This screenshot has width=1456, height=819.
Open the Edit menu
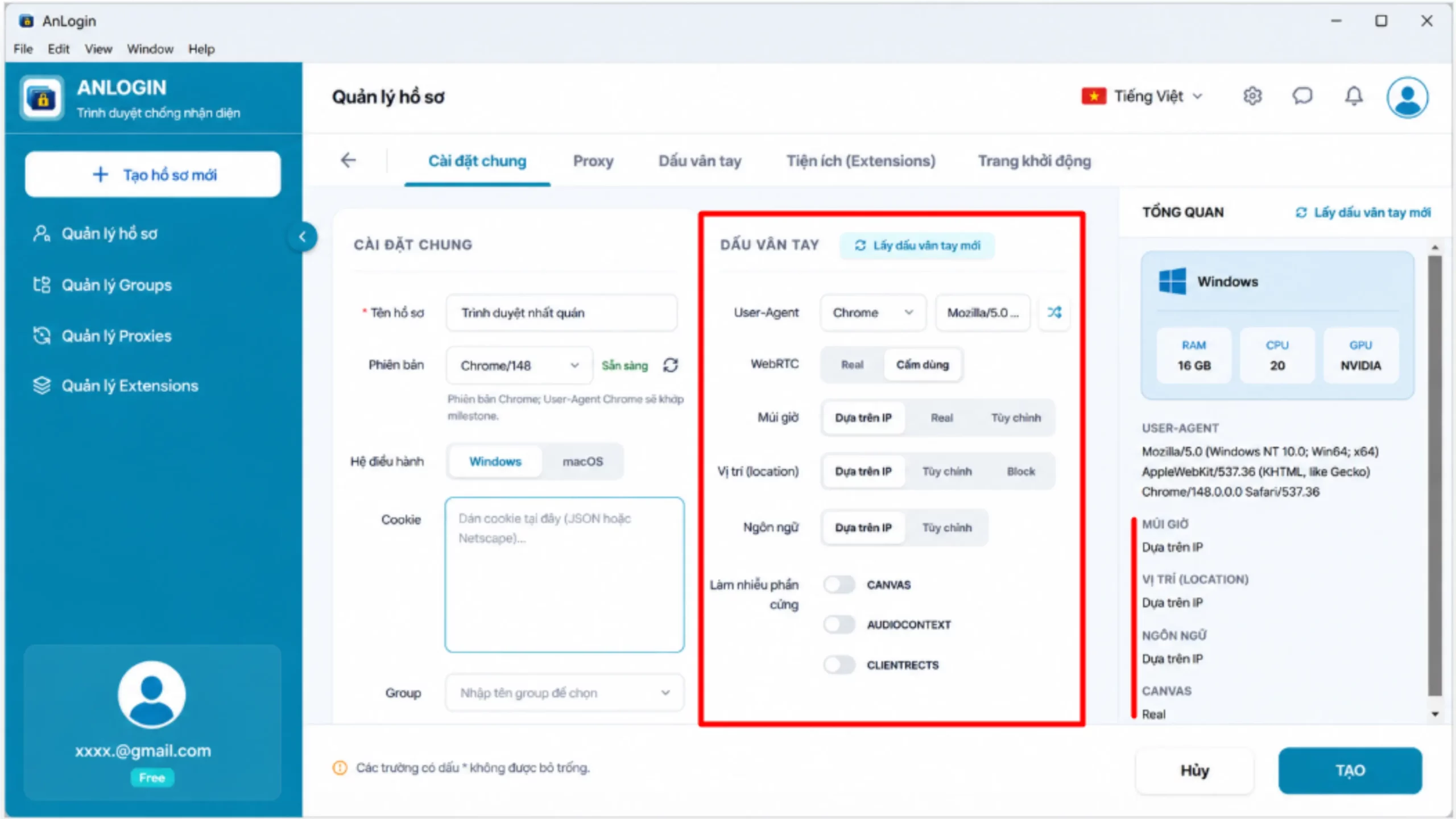pyautogui.click(x=59, y=49)
